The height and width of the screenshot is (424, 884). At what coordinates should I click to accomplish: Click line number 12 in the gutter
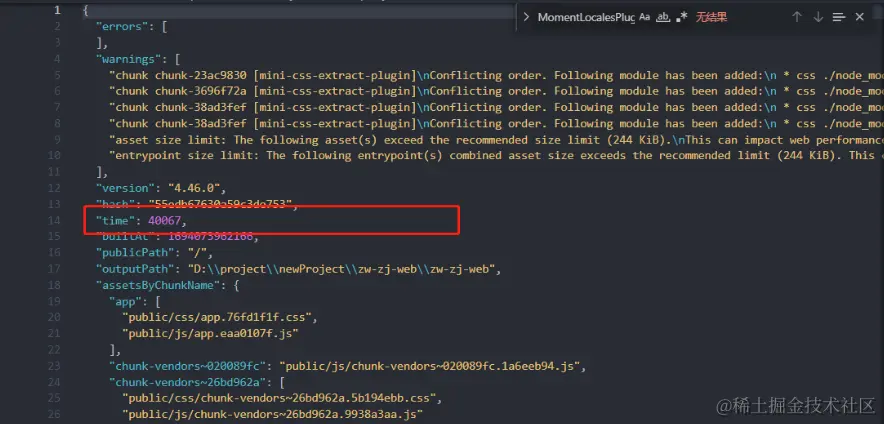click(54, 188)
